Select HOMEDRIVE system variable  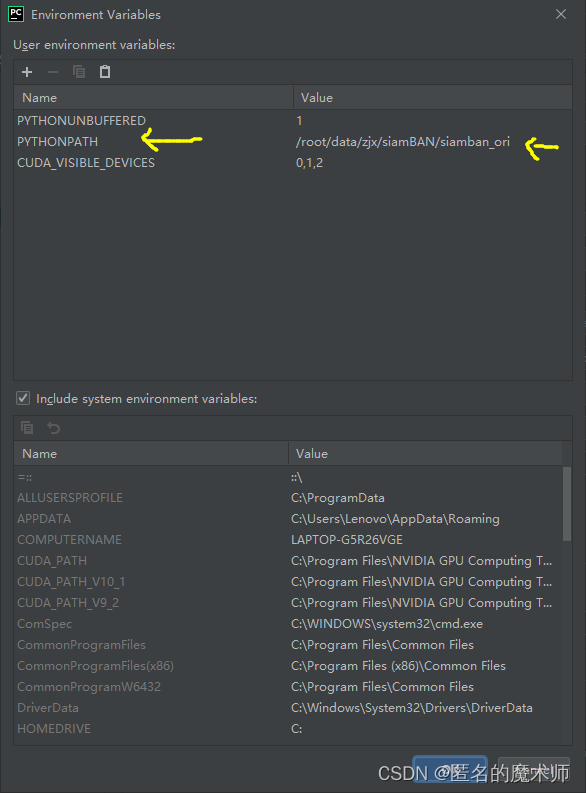click(54, 729)
